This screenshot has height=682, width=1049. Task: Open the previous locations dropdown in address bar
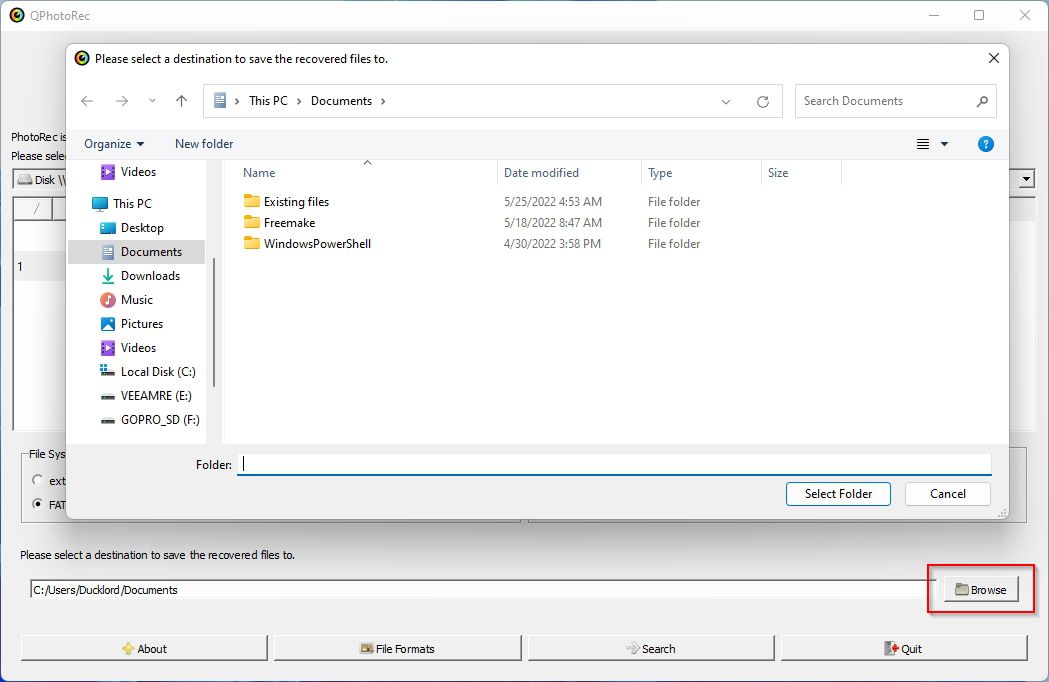(x=726, y=102)
